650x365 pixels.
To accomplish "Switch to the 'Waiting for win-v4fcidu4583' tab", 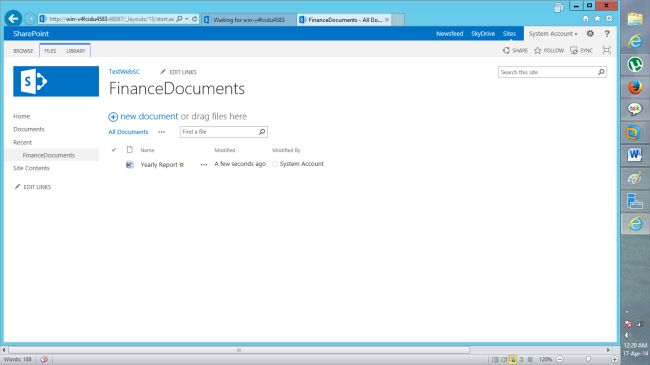I will click(x=249, y=19).
